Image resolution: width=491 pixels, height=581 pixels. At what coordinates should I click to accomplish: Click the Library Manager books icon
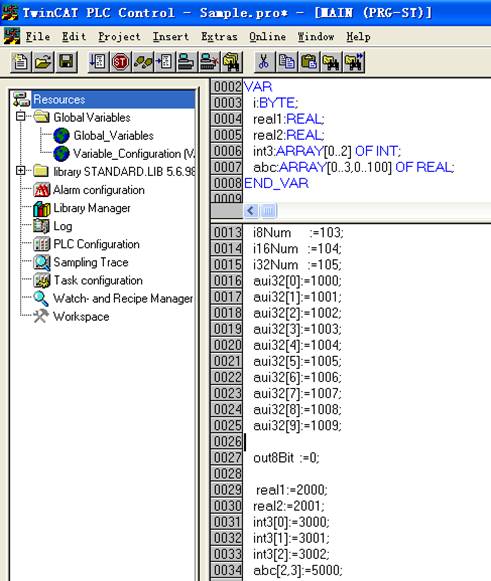[42, 208]
